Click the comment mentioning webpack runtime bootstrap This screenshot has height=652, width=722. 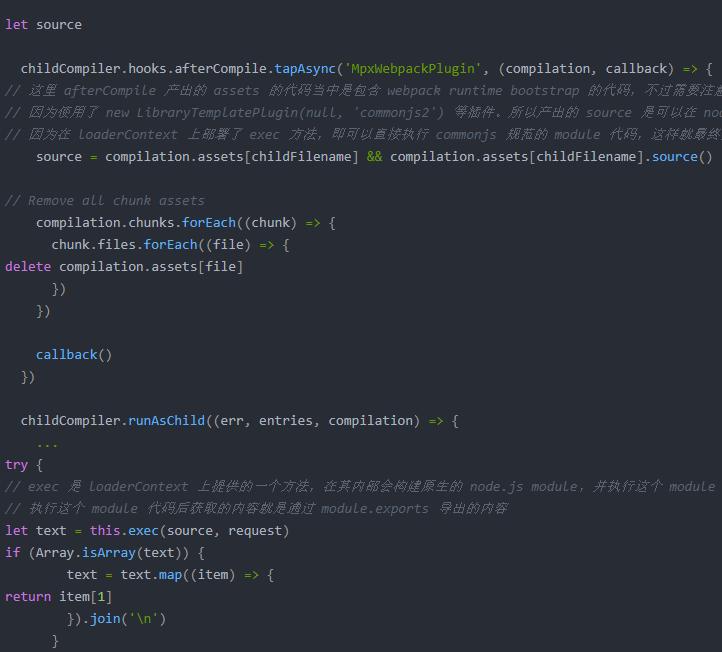pyautogui.click(x=363, y=91)
